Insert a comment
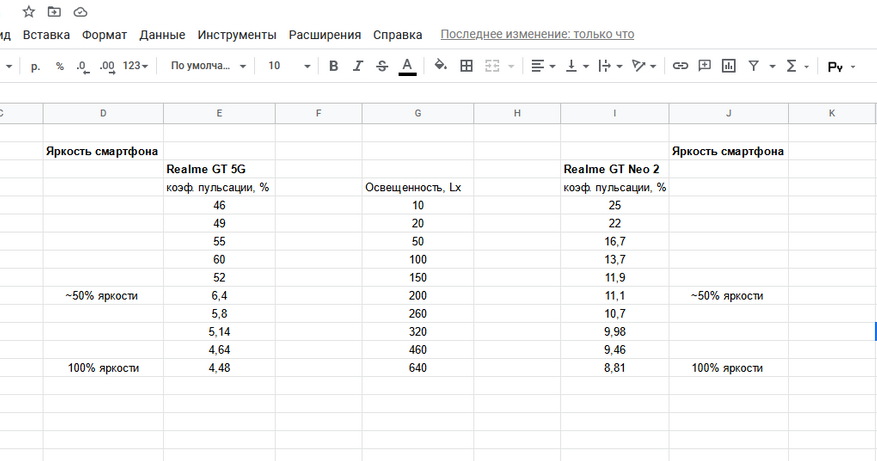Viewport: 877px width, 461px height. point(704,66)
